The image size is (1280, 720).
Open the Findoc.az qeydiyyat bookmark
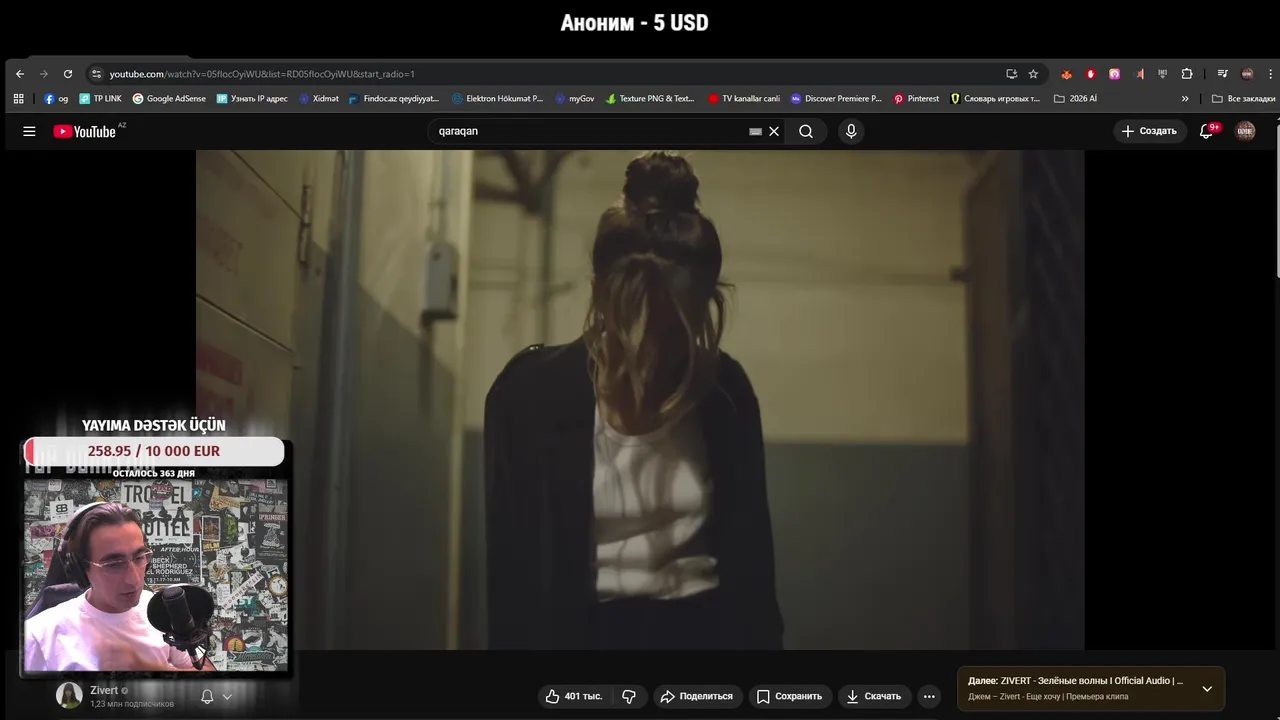pos(394,99)
